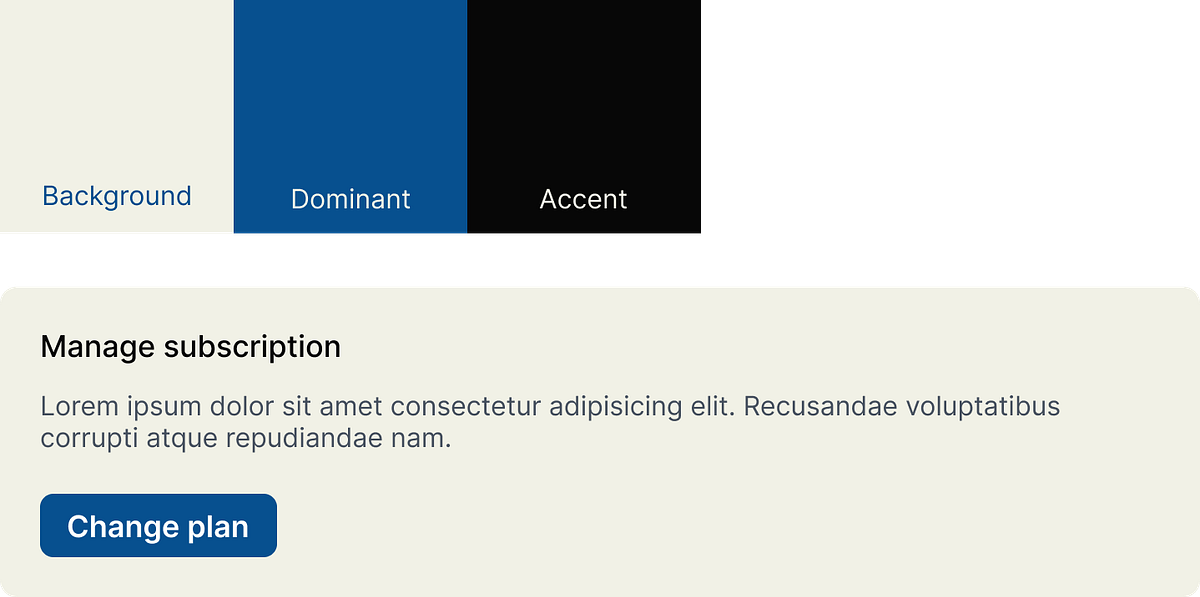This screenshot has height=597, width=1200.
Task: Click the Dominant swatch label text
Action: [350, 199]
